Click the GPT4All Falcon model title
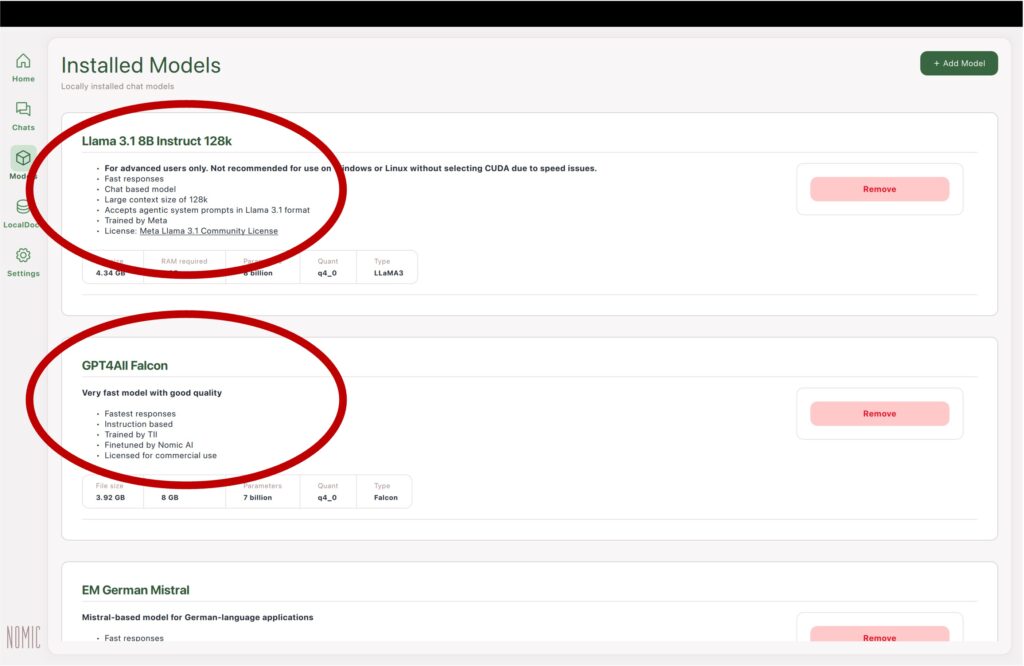Screen dimensions: 1024x666 [125, 366]
